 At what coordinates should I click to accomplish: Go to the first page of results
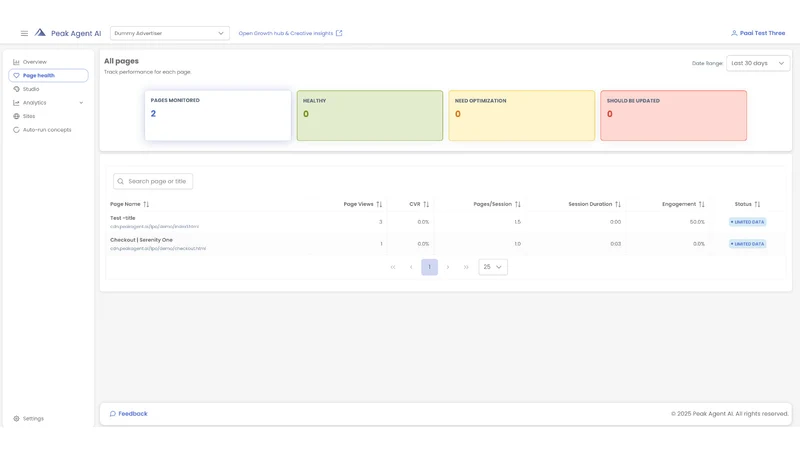click(x=393, y=267)
